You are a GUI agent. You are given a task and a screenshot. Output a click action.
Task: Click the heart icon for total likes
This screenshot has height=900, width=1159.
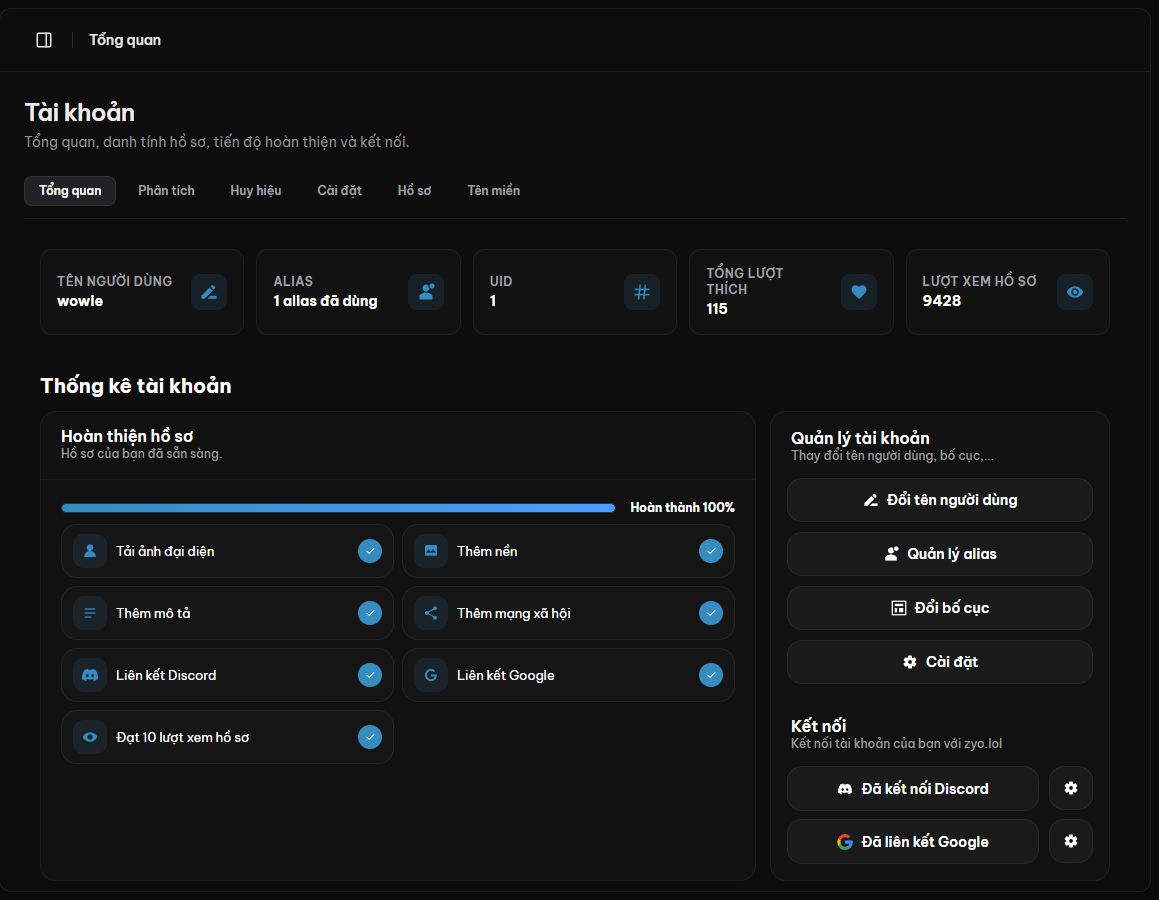pos(858,292)
